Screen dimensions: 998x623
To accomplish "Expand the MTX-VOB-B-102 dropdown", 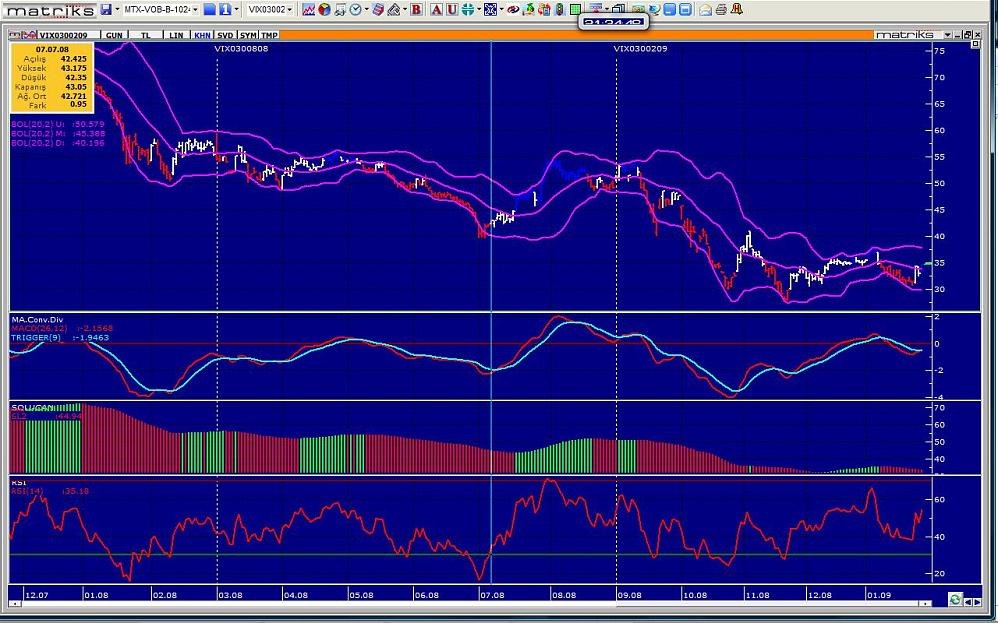I will tap(193, 9).
